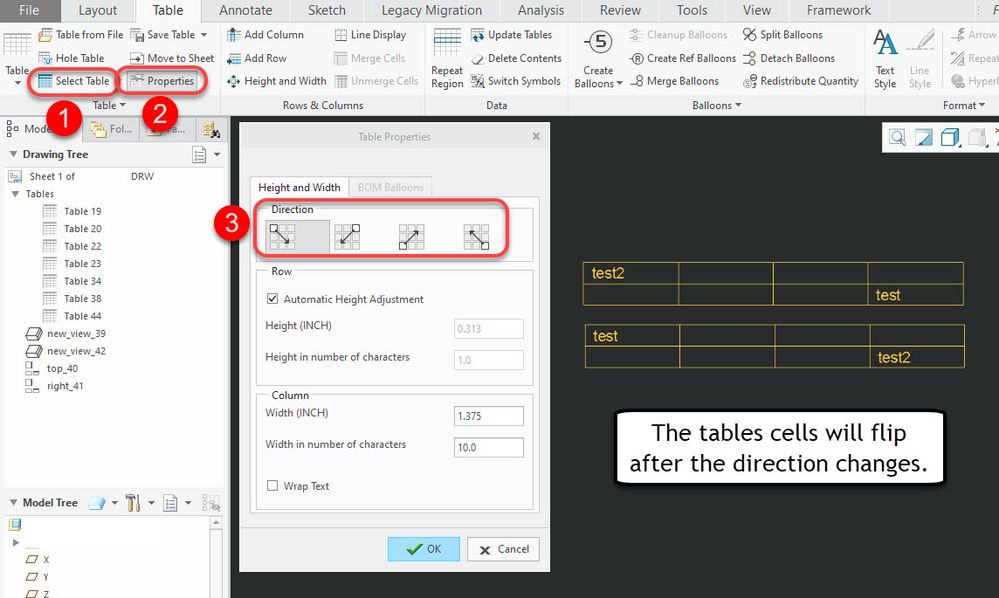Open the Hole Table tool
The width and height of the screenshot is (999, 598).
pos(71,58)
